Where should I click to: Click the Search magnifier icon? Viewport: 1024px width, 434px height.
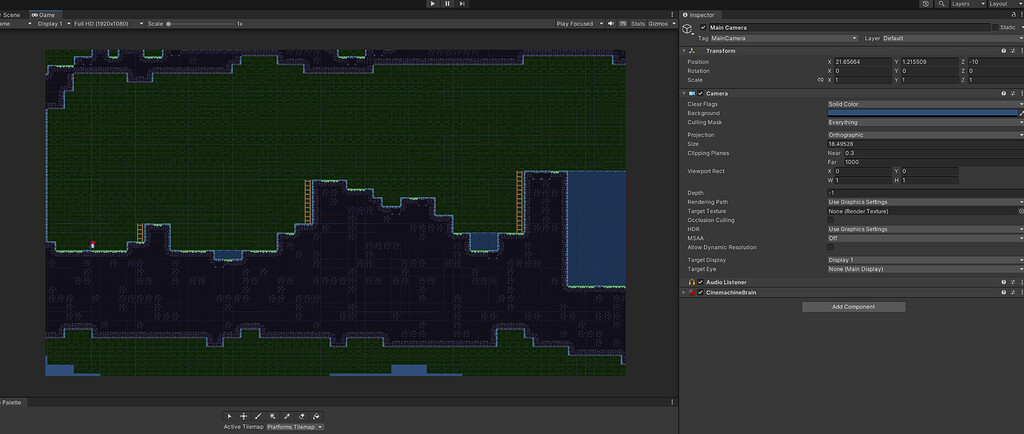[x=939, y=4]
